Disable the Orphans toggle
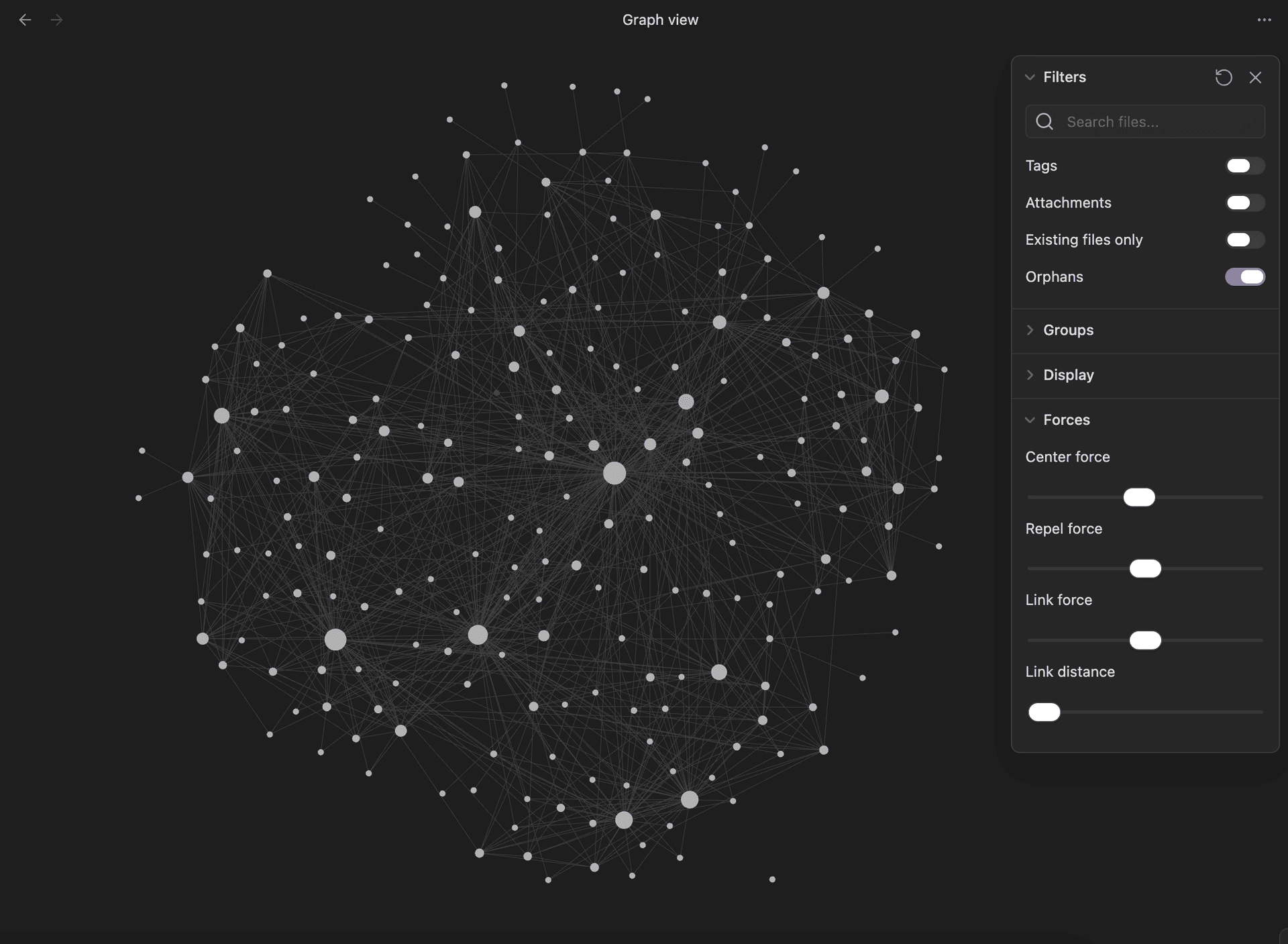This screenshot has height=944, width=1288. pos(1244,276)
